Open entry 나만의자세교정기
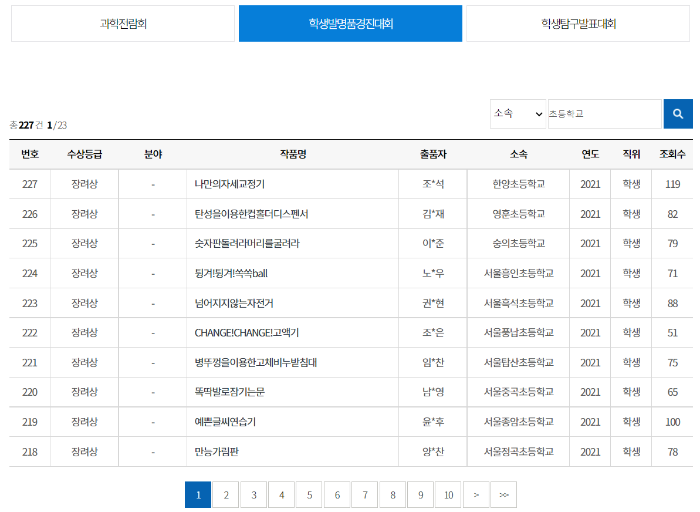This screenshot has width=700, height=512. tap(229, 184)
